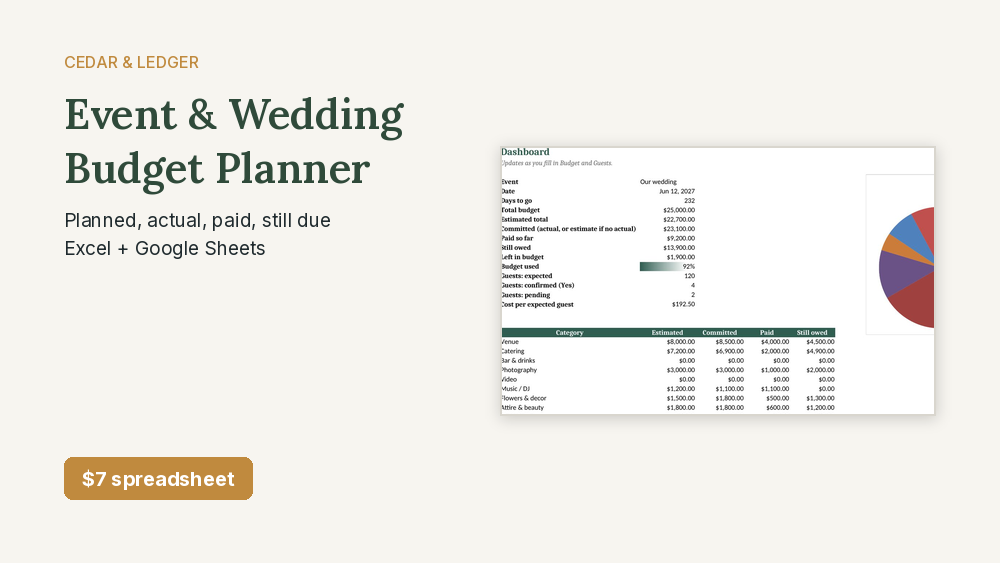
Task: Click the "Planned, actual, paid, still due" line
Action: [198, 221]
